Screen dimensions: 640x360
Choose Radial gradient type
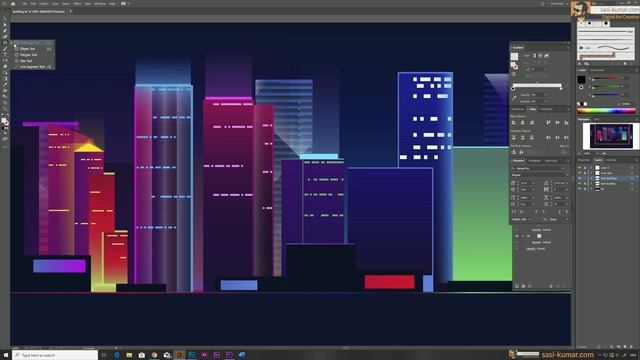pos(540,56)
